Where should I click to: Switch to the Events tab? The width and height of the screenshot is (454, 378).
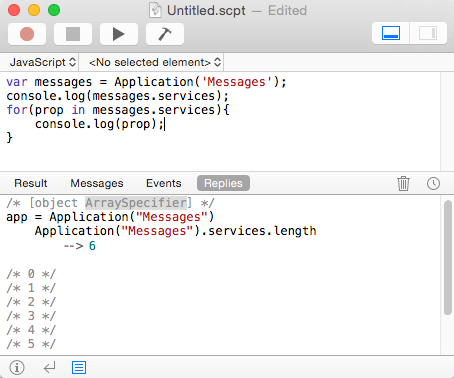click(164, 183)
